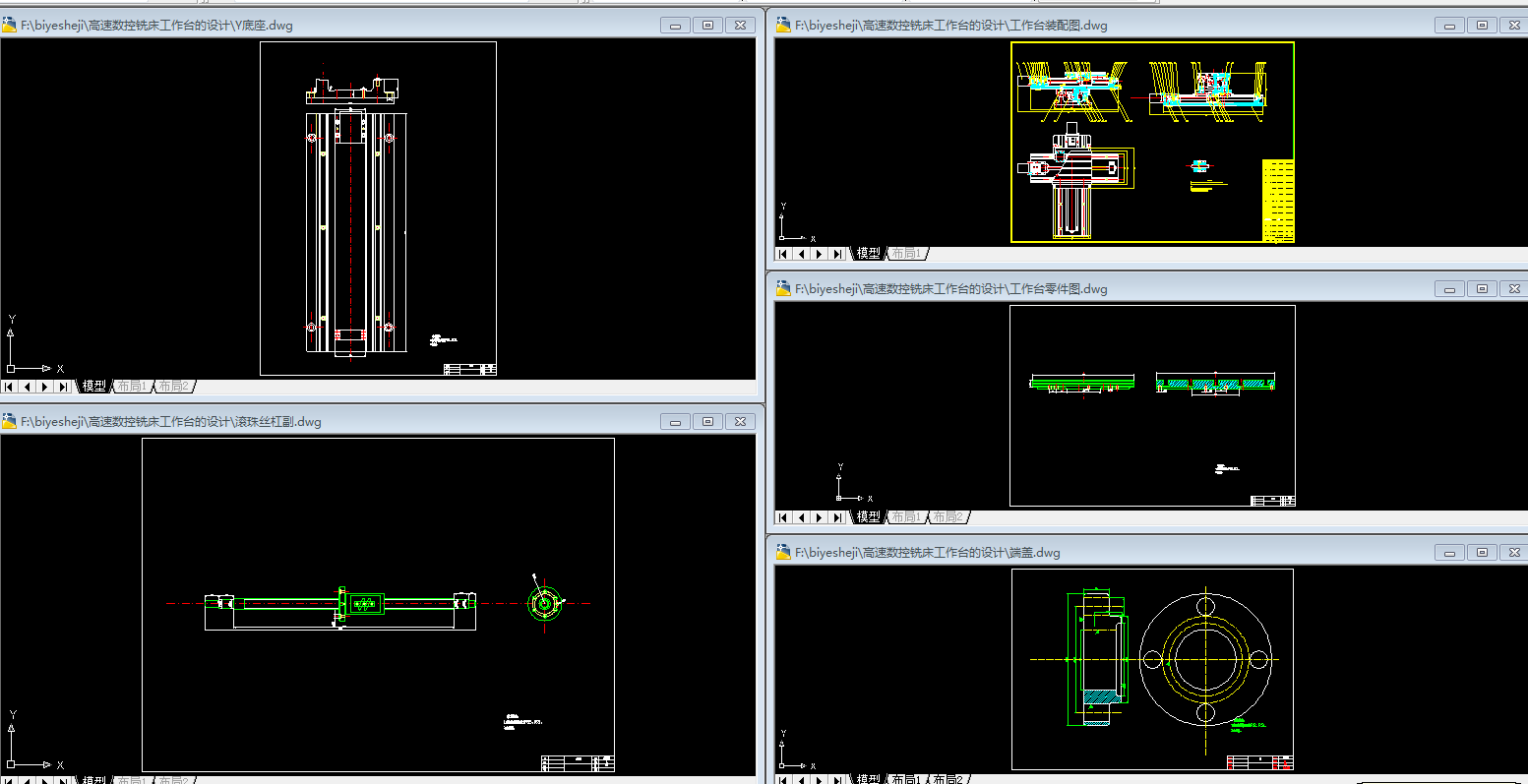Click the 端盖.dwg file path title text
The height and width of the screenshot is (784, 1528).
tap(928, 553)
